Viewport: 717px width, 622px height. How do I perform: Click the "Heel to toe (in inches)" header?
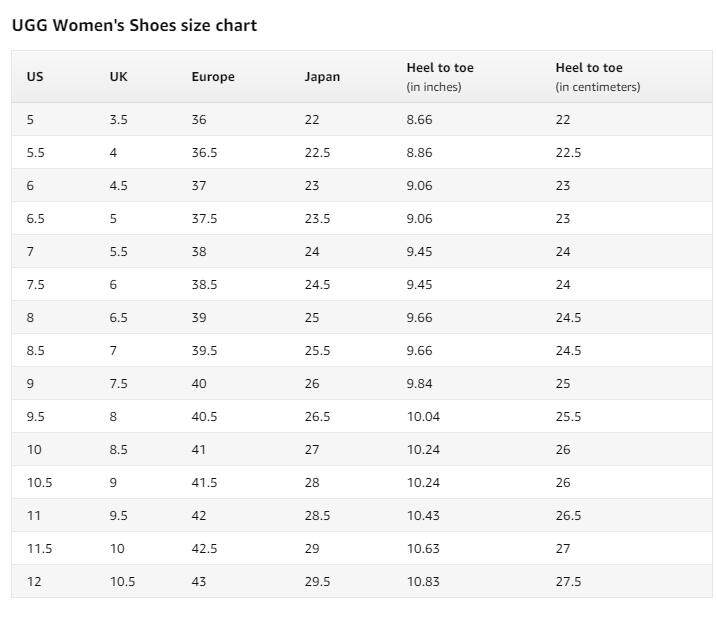pos(440,77)
